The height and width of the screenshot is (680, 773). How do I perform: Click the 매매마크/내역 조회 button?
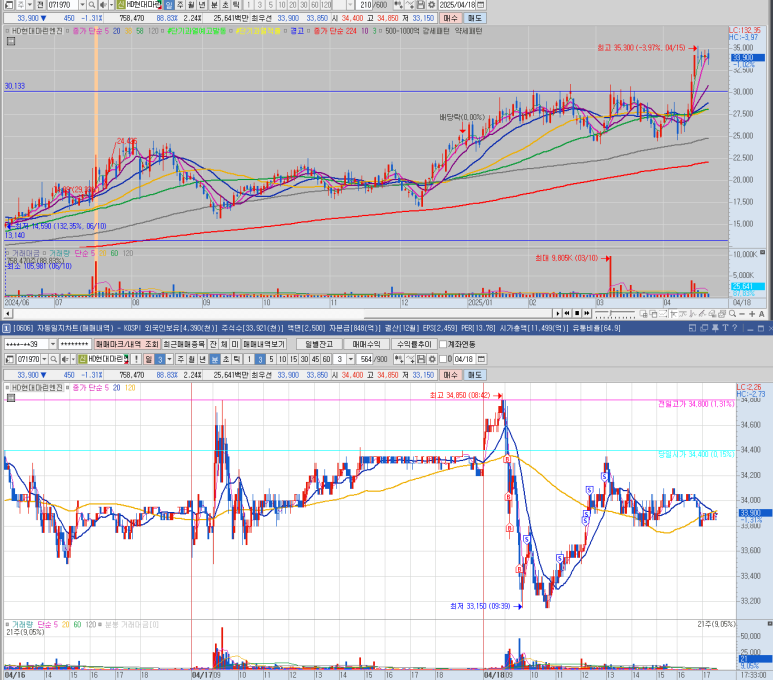tap(126, 344)
